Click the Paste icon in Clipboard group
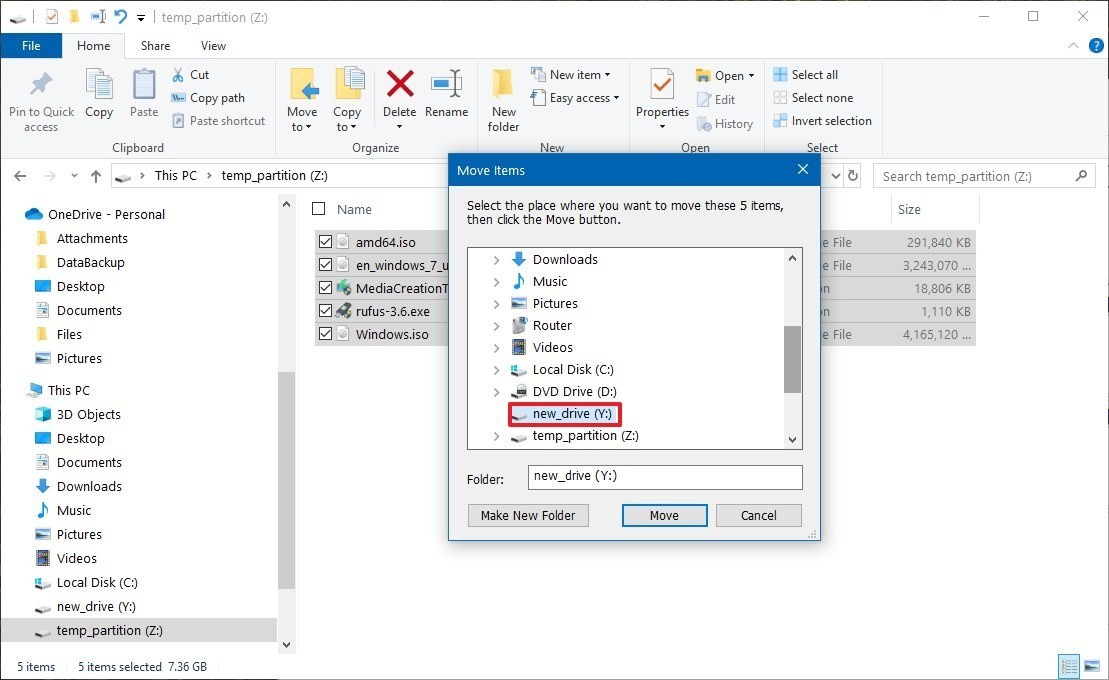 click(144, 88)
